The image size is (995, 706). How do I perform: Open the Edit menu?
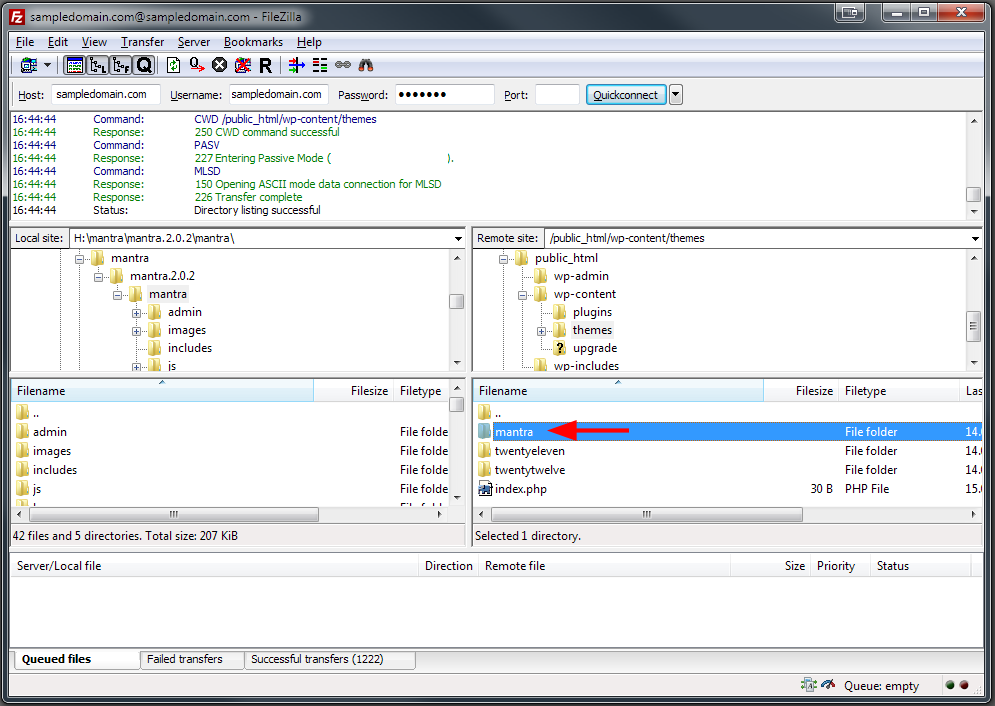coord(58,42)
